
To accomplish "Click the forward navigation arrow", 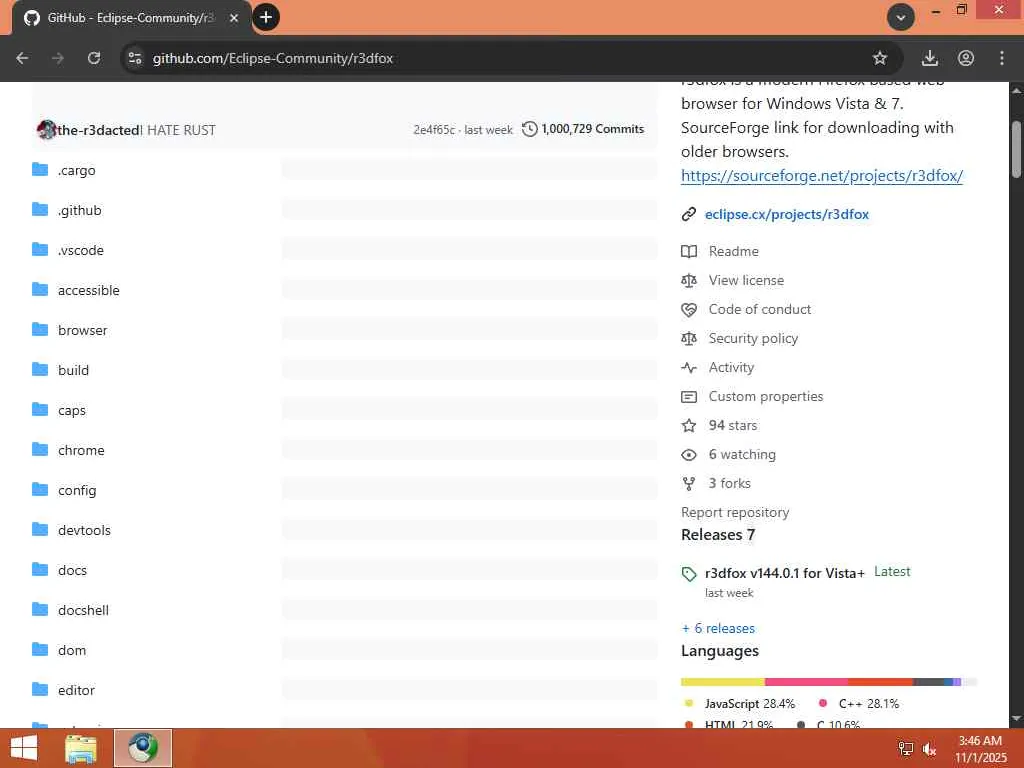I will [x=58, y=58].
